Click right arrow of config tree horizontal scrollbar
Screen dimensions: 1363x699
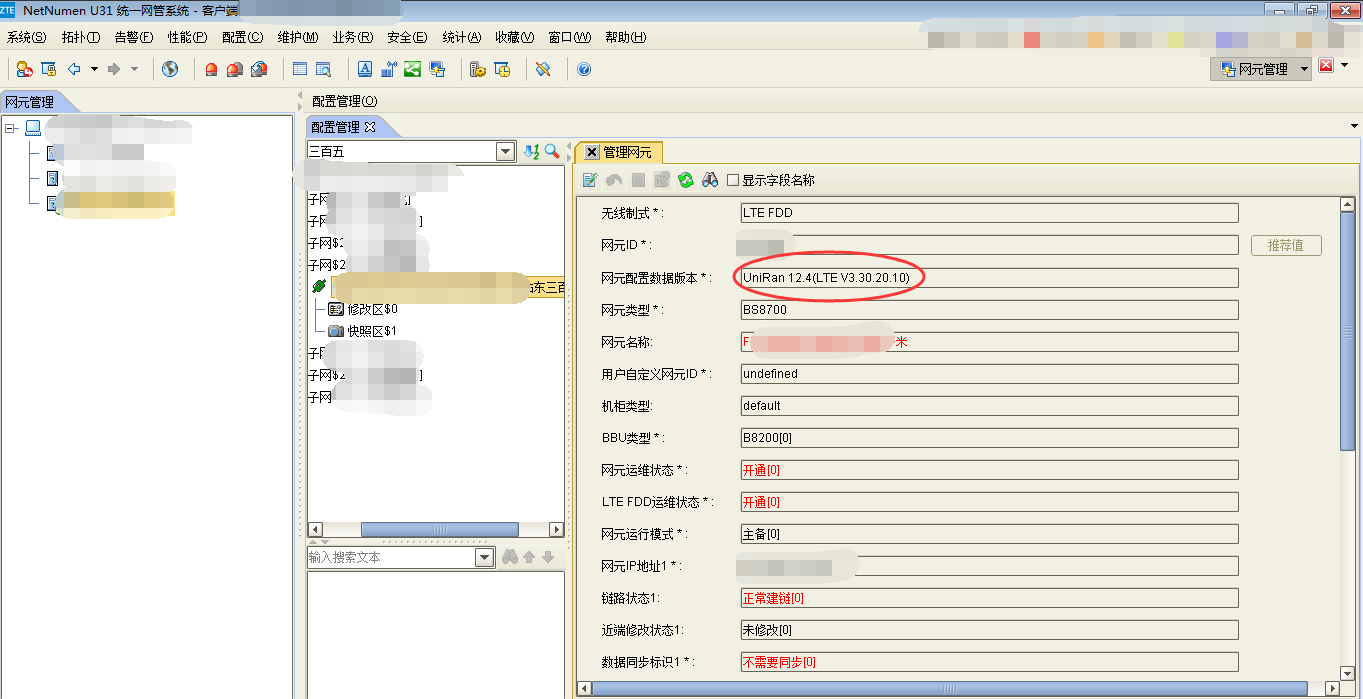click(x=557, y=529)
